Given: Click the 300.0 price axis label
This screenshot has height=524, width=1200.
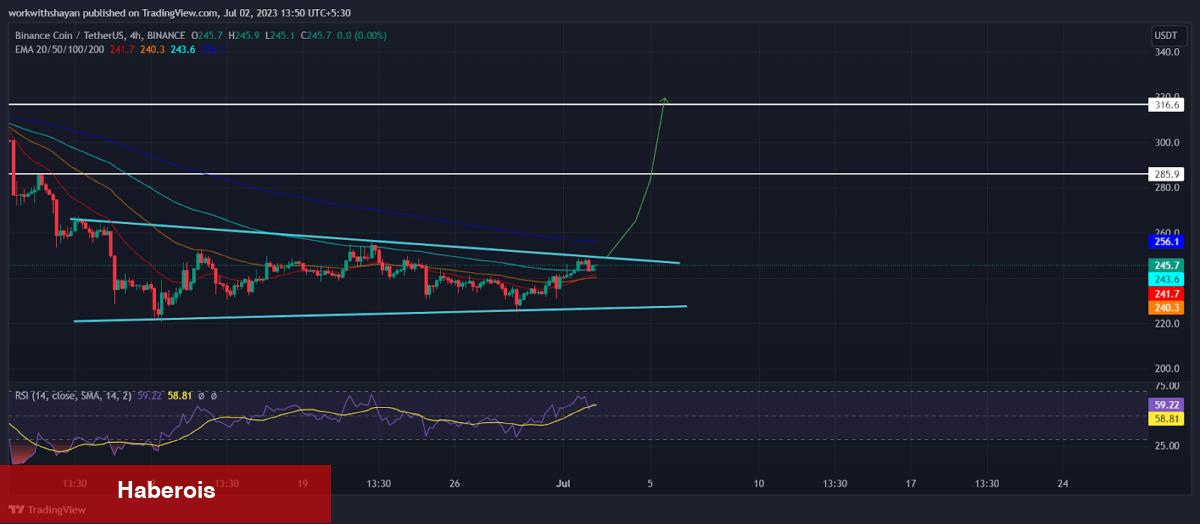Looking at the screenshot, I should coord(1166,142).
